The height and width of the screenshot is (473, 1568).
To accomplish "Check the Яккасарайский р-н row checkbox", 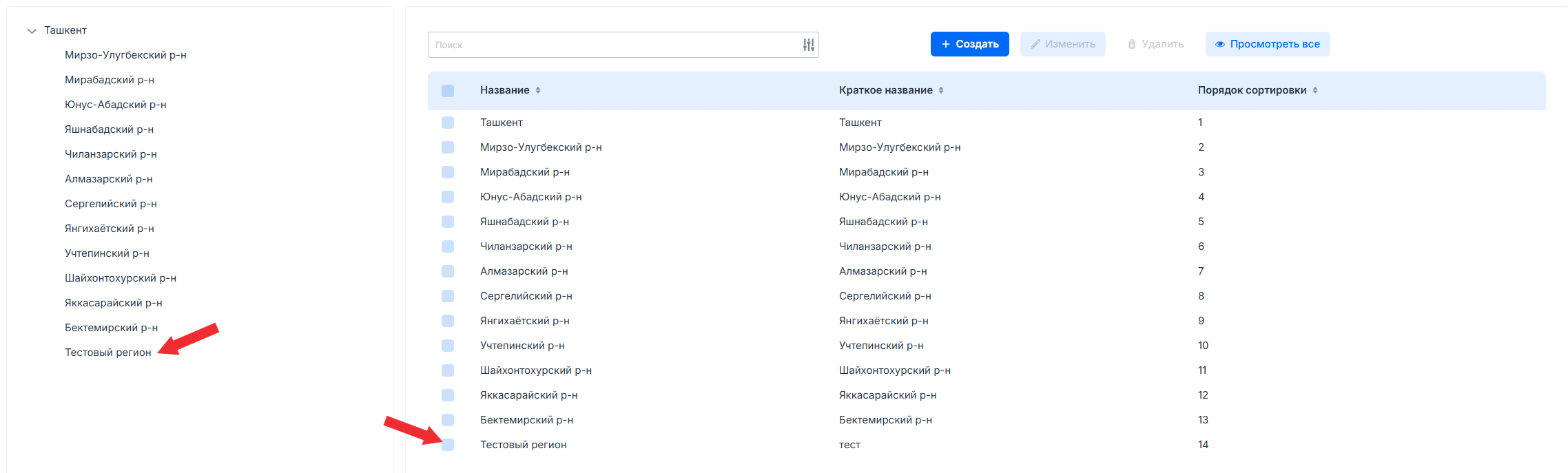I will click(448, 395).
